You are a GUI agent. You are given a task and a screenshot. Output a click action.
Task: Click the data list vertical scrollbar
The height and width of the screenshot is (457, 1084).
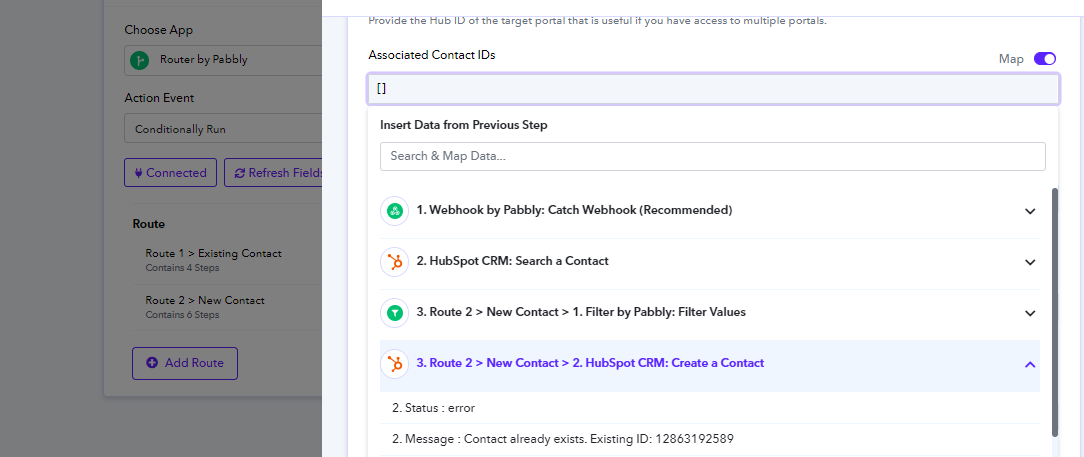[1054, 311]
